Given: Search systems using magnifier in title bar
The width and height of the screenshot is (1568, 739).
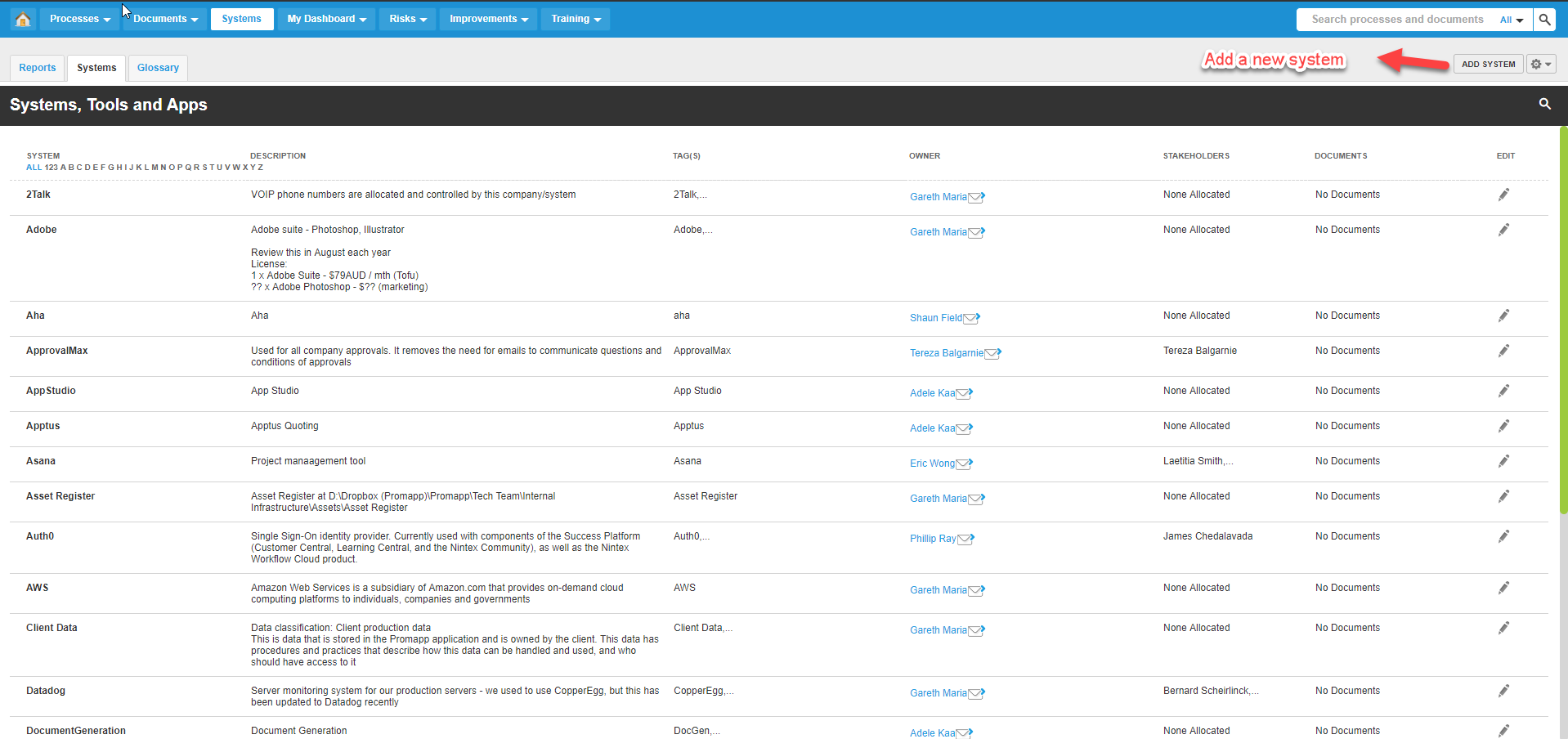Looking at the screenshot, I should pos(1544,104).
